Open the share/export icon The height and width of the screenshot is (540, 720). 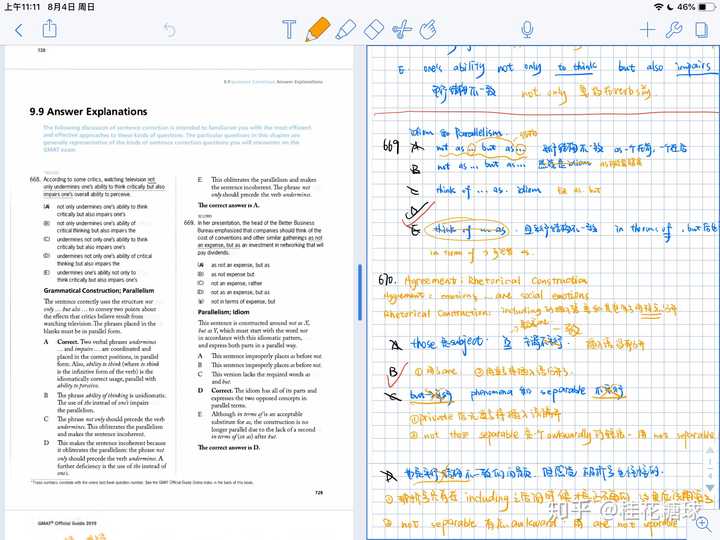49,29
